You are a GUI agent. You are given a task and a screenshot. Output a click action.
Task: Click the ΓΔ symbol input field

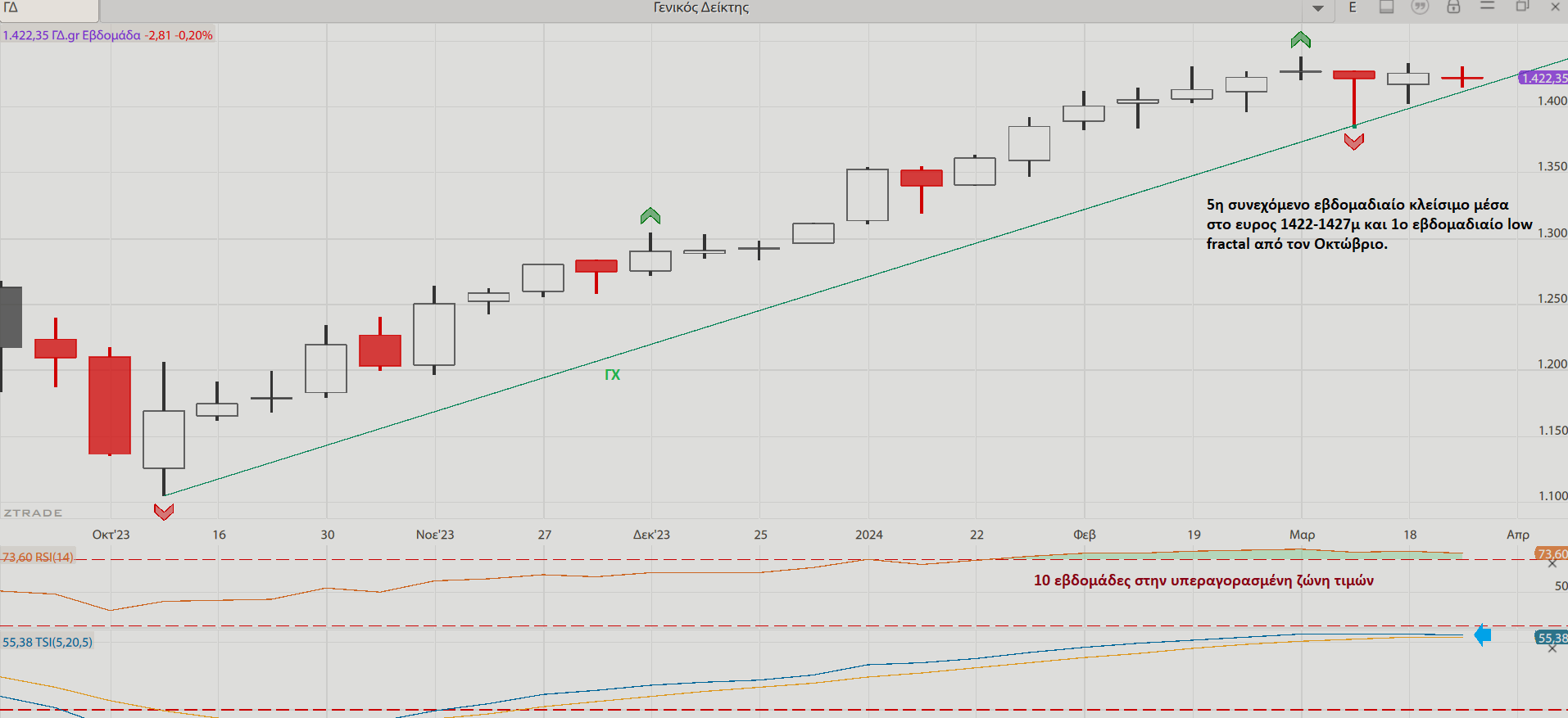[x=49, y=10]
